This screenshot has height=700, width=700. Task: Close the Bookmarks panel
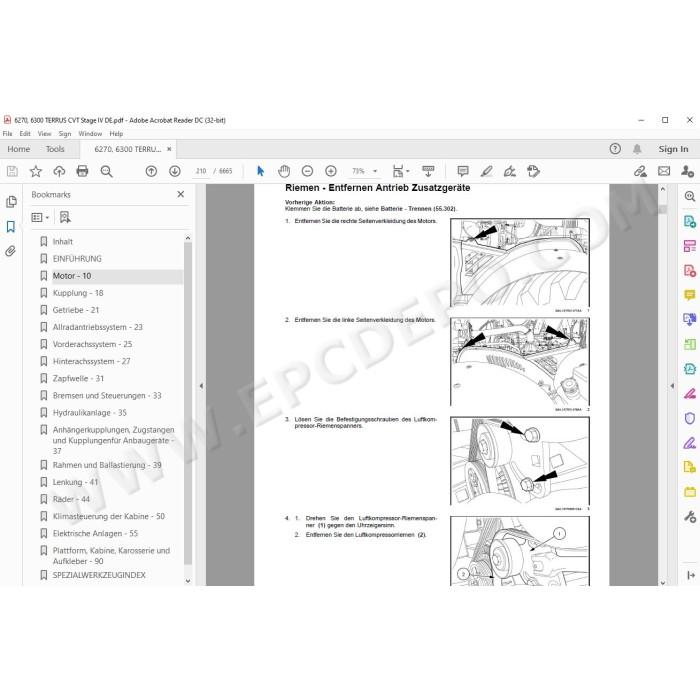pyautogui.click(x=180, y=194)
